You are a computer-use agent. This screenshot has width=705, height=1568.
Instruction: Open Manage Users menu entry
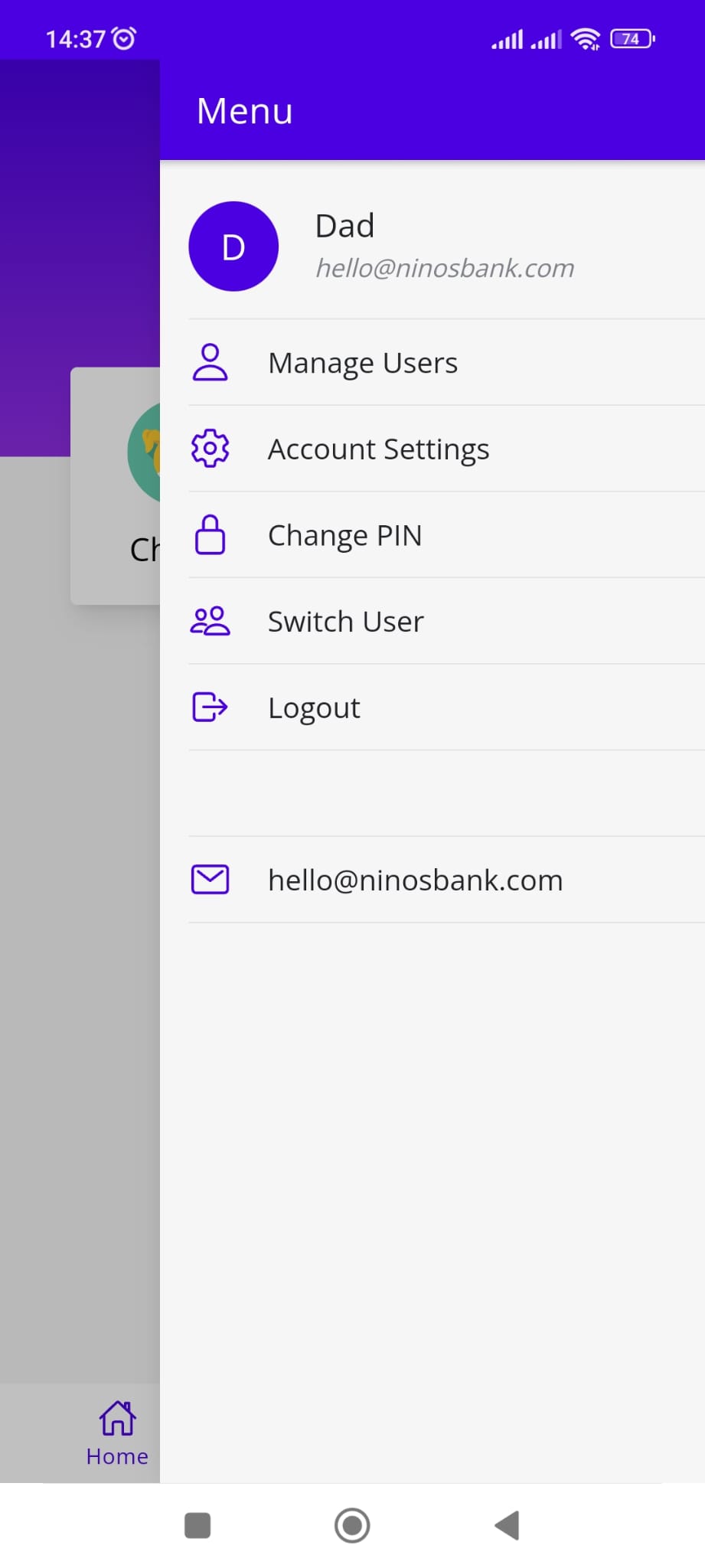pyautogui.click(x=446, y=362)
